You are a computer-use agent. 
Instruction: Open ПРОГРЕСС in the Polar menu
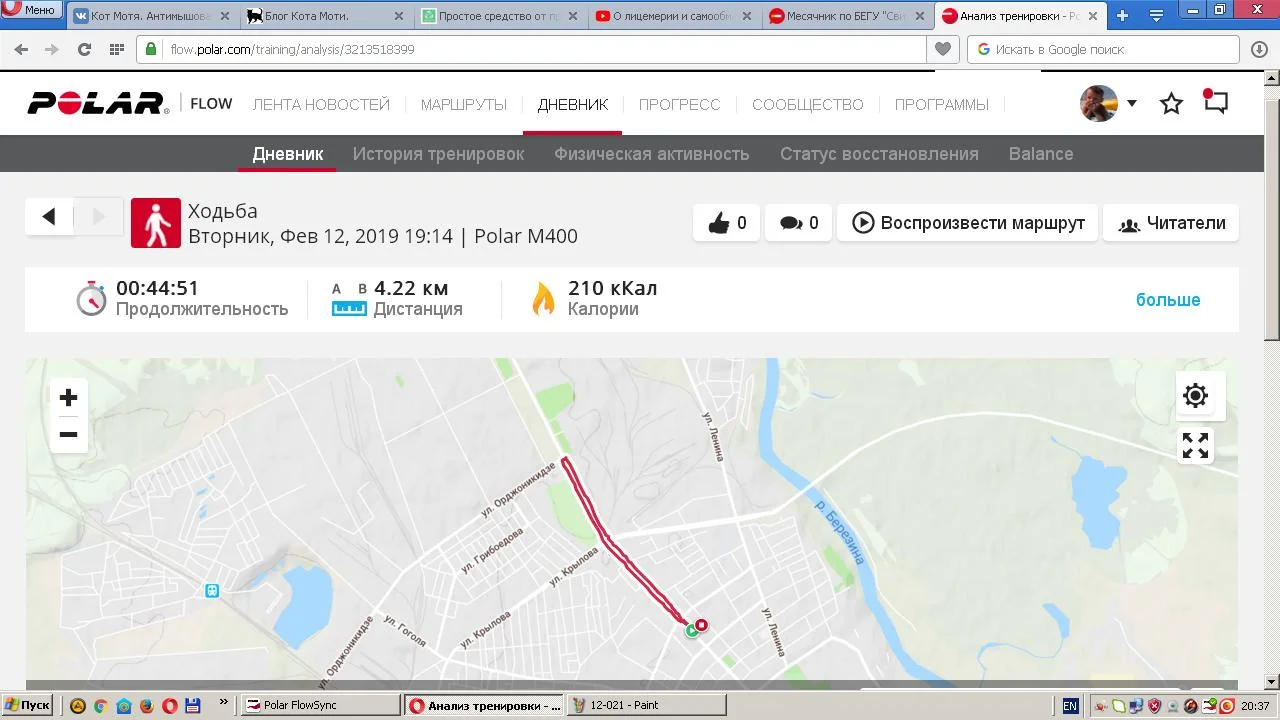(x=680, y=104)
